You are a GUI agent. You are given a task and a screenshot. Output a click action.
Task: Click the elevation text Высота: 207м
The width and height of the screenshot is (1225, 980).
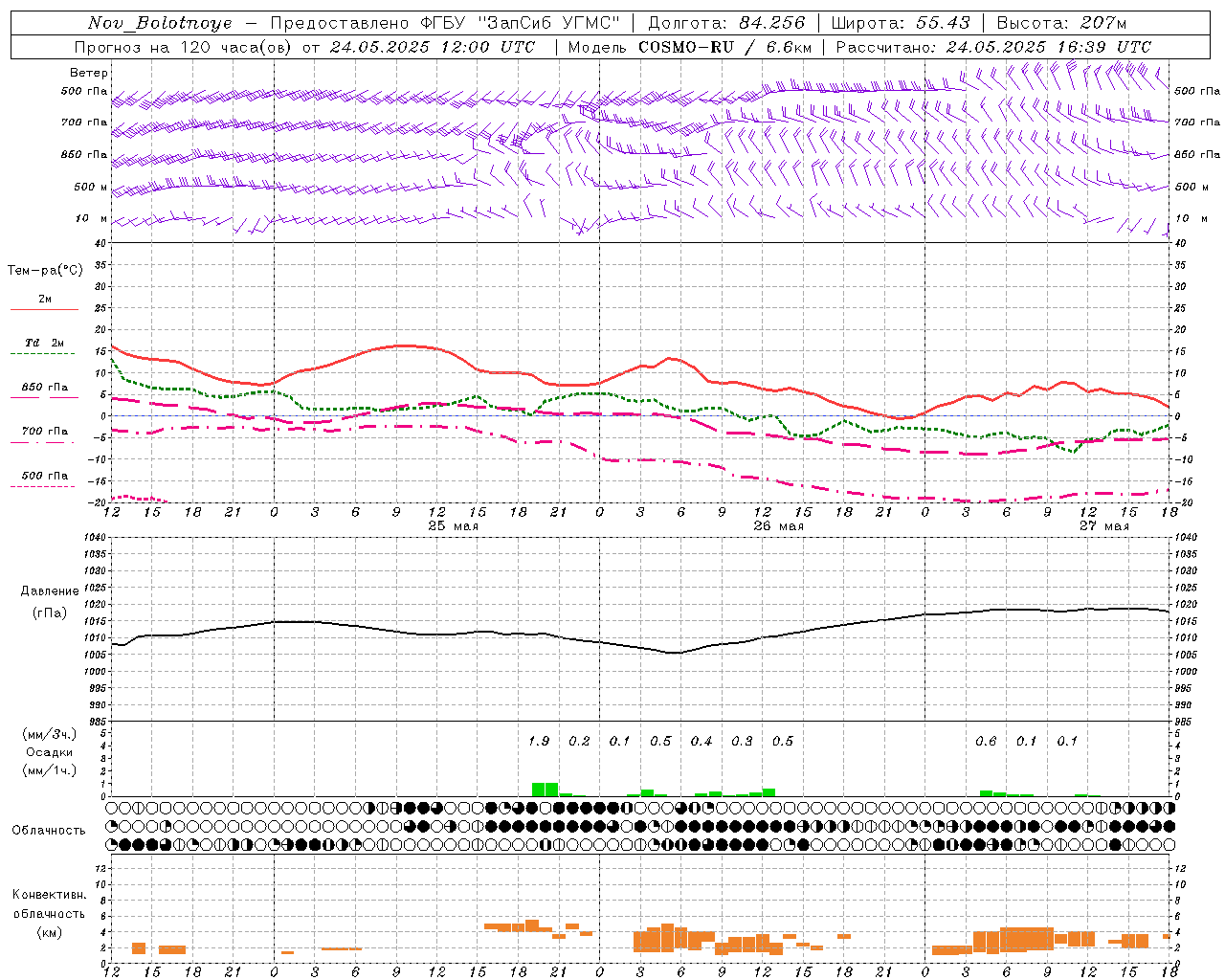[x=1061, y=23]
